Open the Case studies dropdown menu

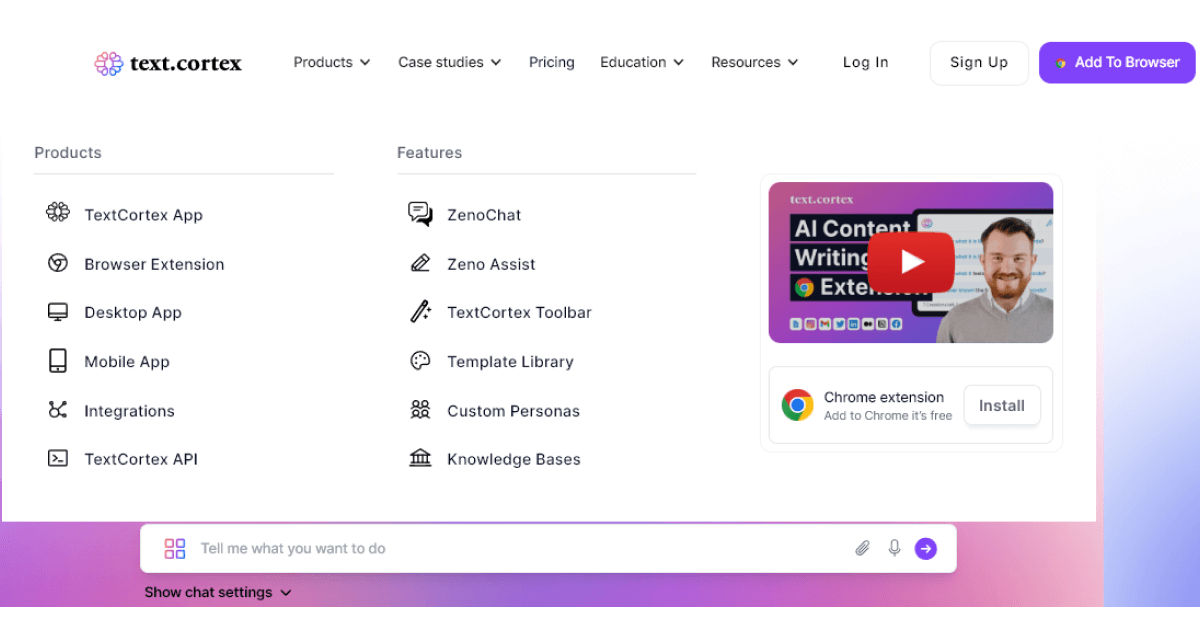pos(450,62)
